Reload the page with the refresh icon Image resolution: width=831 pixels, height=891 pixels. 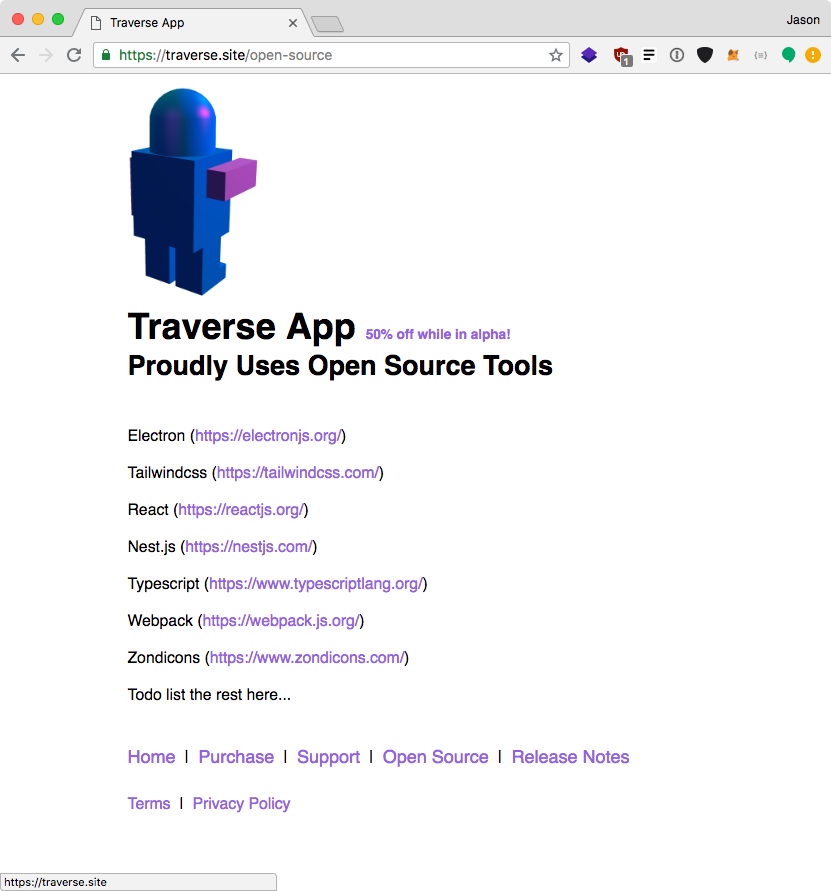click(73, 55)
